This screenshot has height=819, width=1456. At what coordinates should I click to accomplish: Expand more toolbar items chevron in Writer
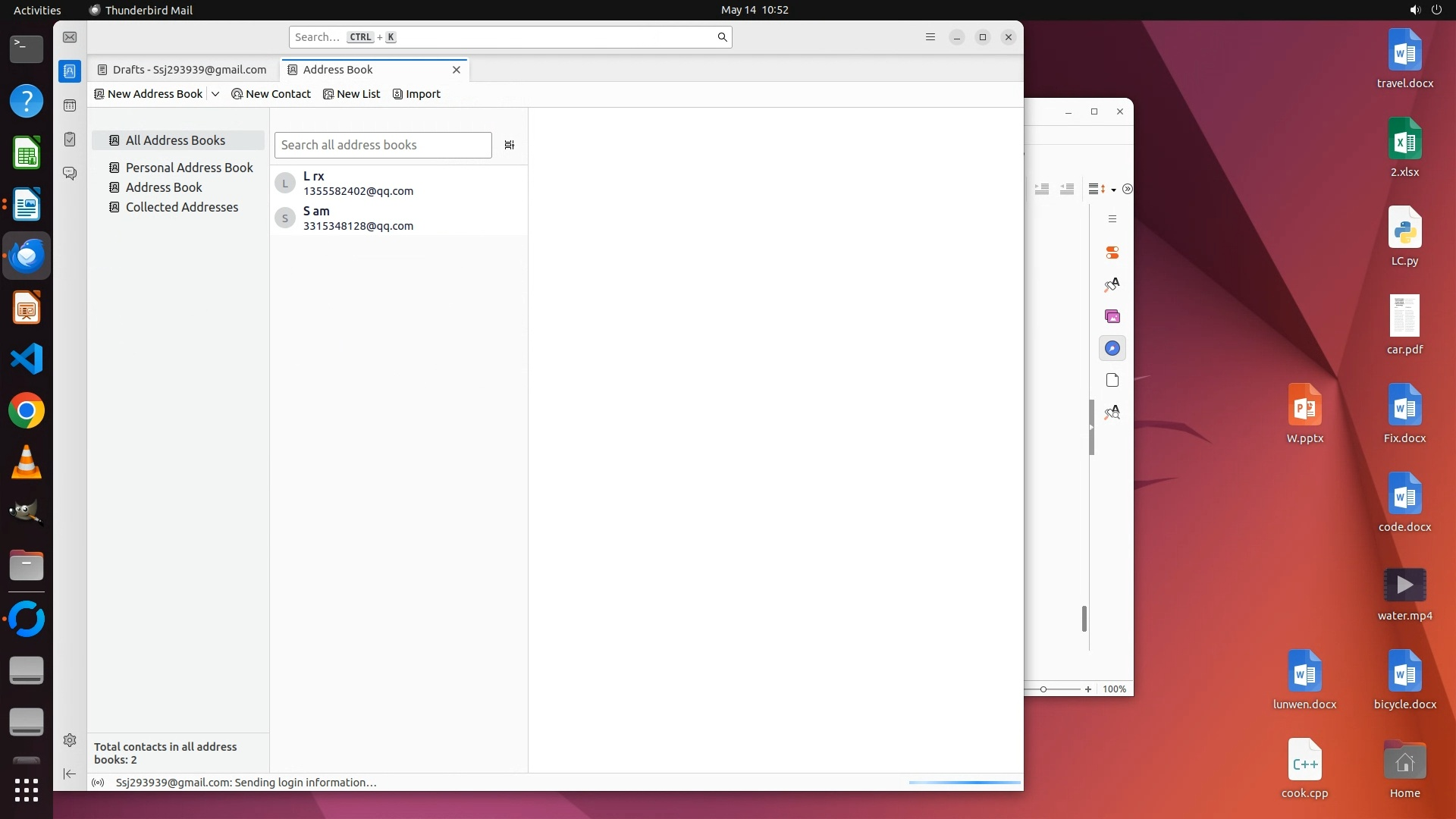(x=1127, y=189)
